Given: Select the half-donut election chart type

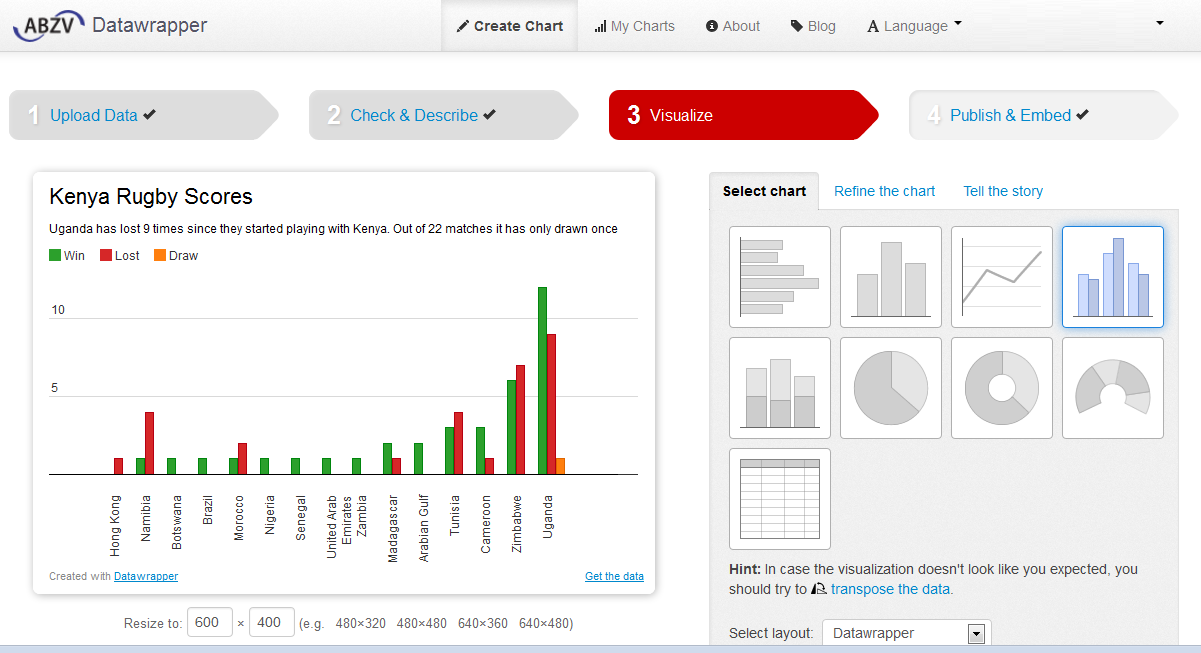Looking at the screenshot, I should pyautogui.click(x=1113, y=388).
